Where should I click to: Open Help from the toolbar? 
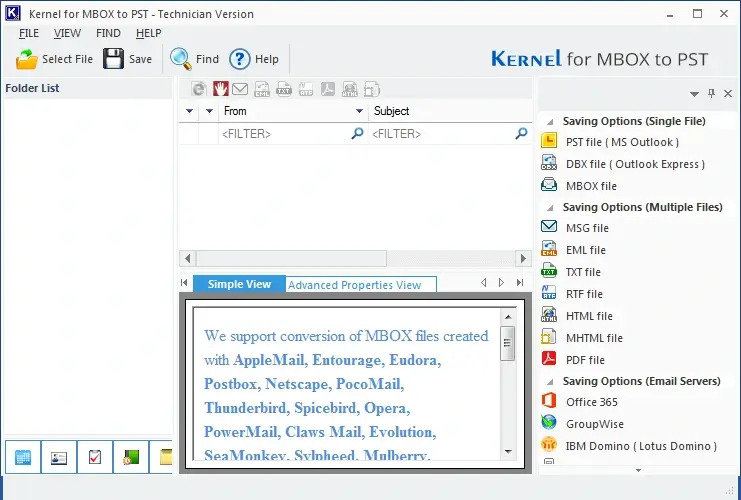click(253, 59)
